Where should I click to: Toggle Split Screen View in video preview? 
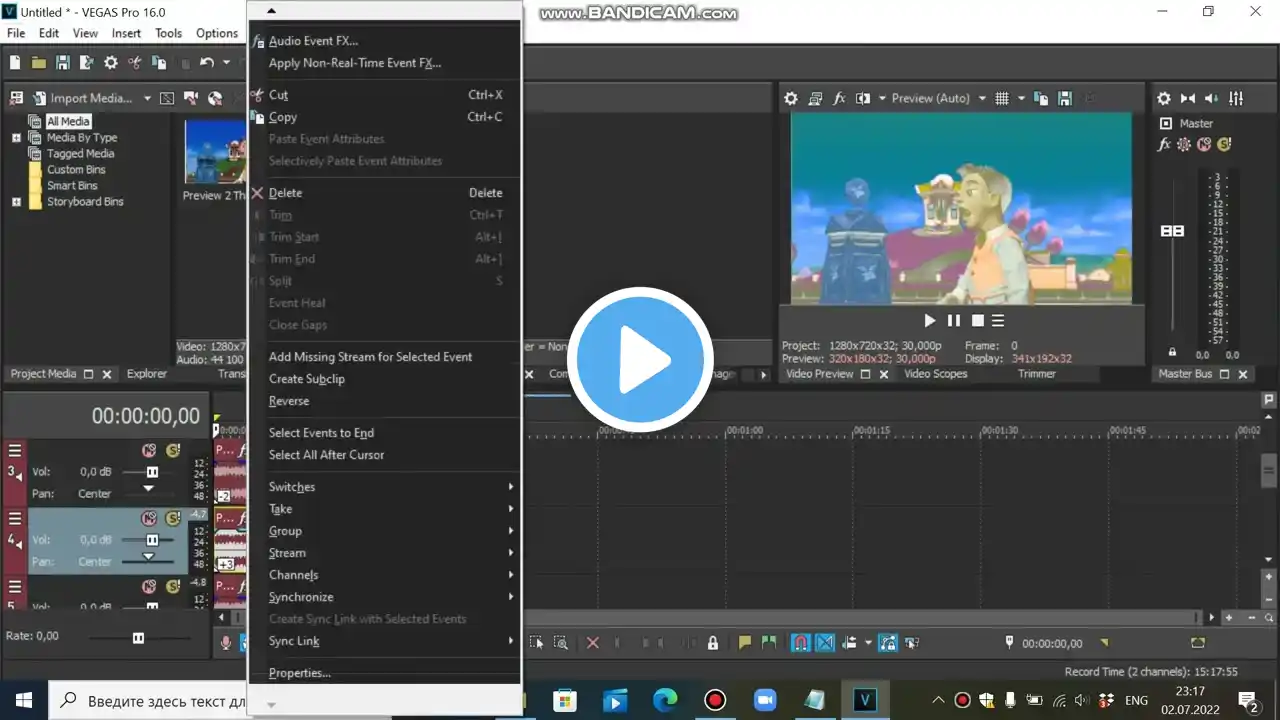[863, 98]
